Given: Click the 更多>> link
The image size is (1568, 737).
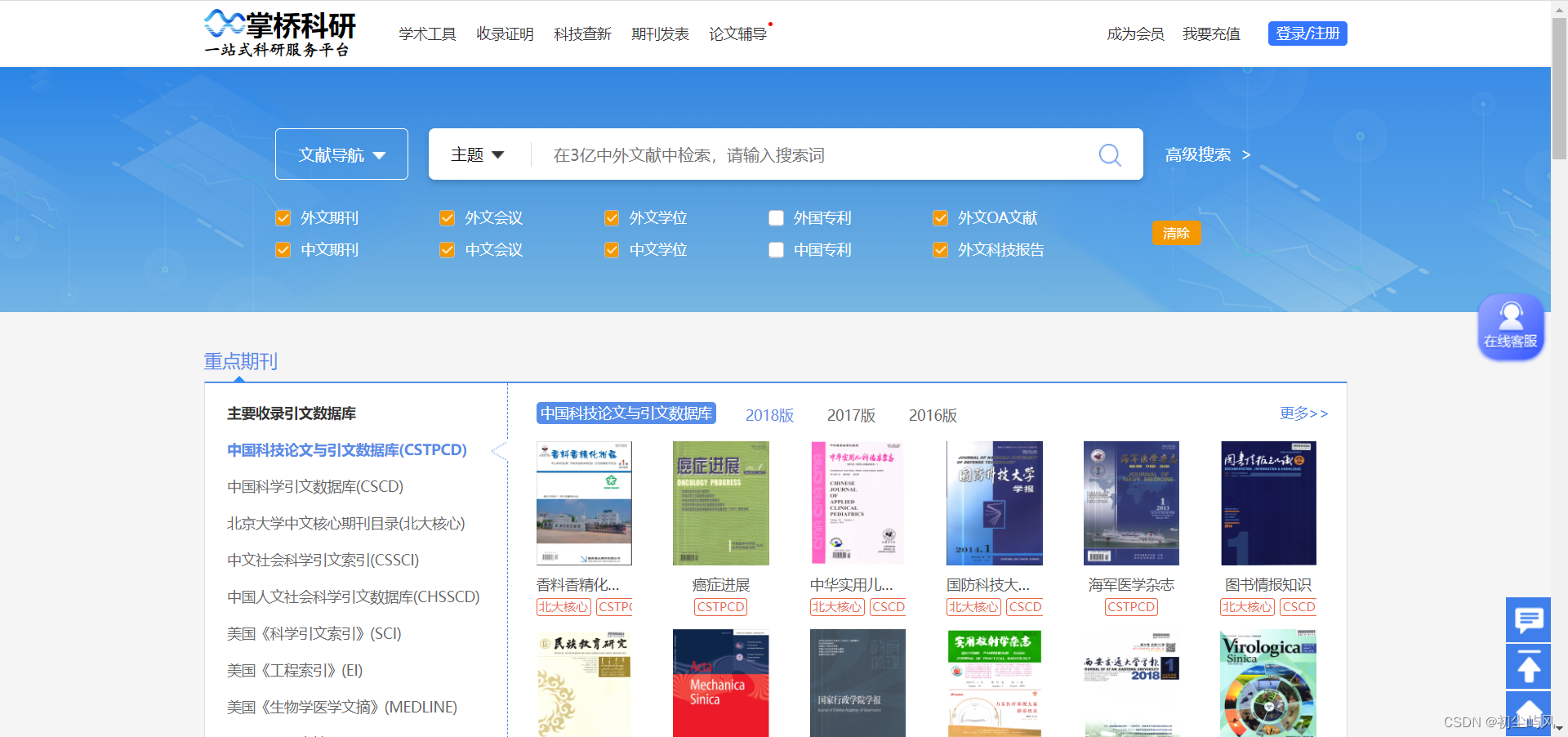Looking at the screenshot, I should (1303, 413).
